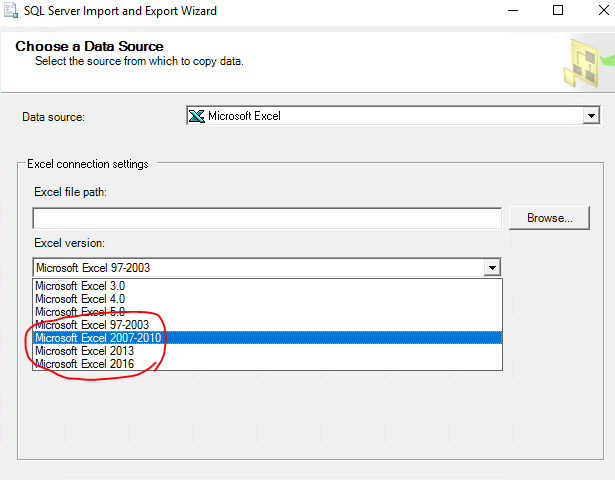This screenshot has width=615, height=481.
Task: Click the Data source combo box showing Microsoft Excel
Action: 393,116
